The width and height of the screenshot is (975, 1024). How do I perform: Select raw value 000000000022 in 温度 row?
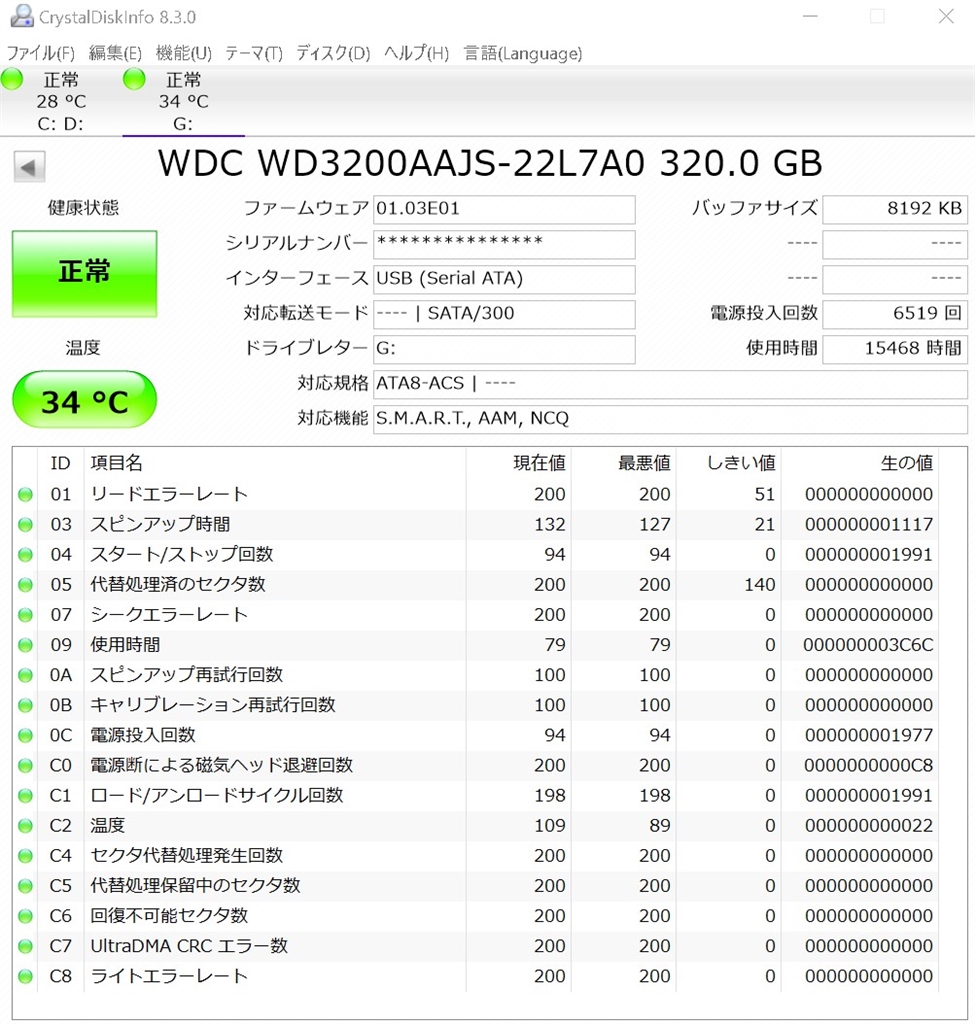coord(869,826)
